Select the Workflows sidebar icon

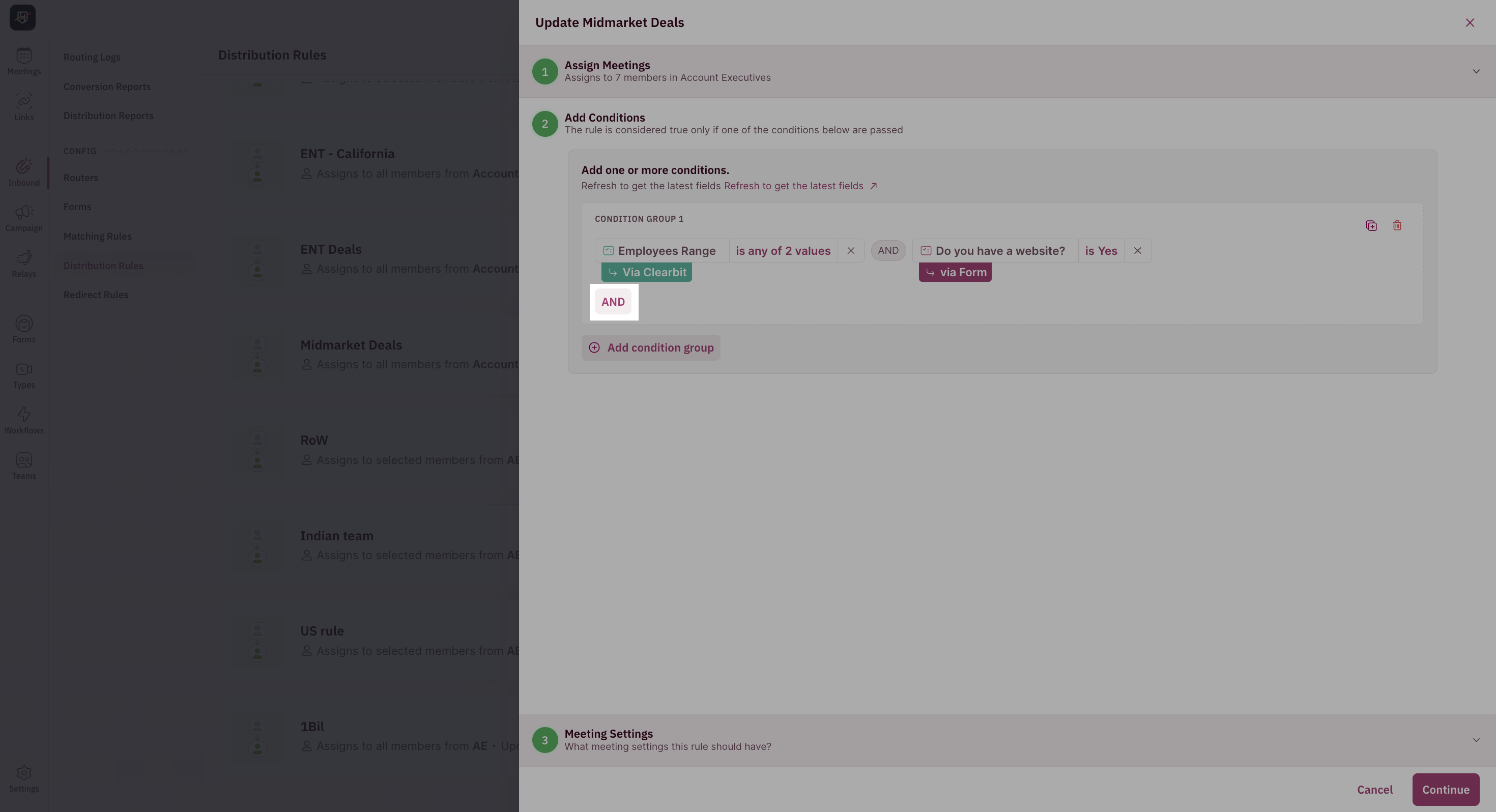pyautogui.click(x=24, y=419)
